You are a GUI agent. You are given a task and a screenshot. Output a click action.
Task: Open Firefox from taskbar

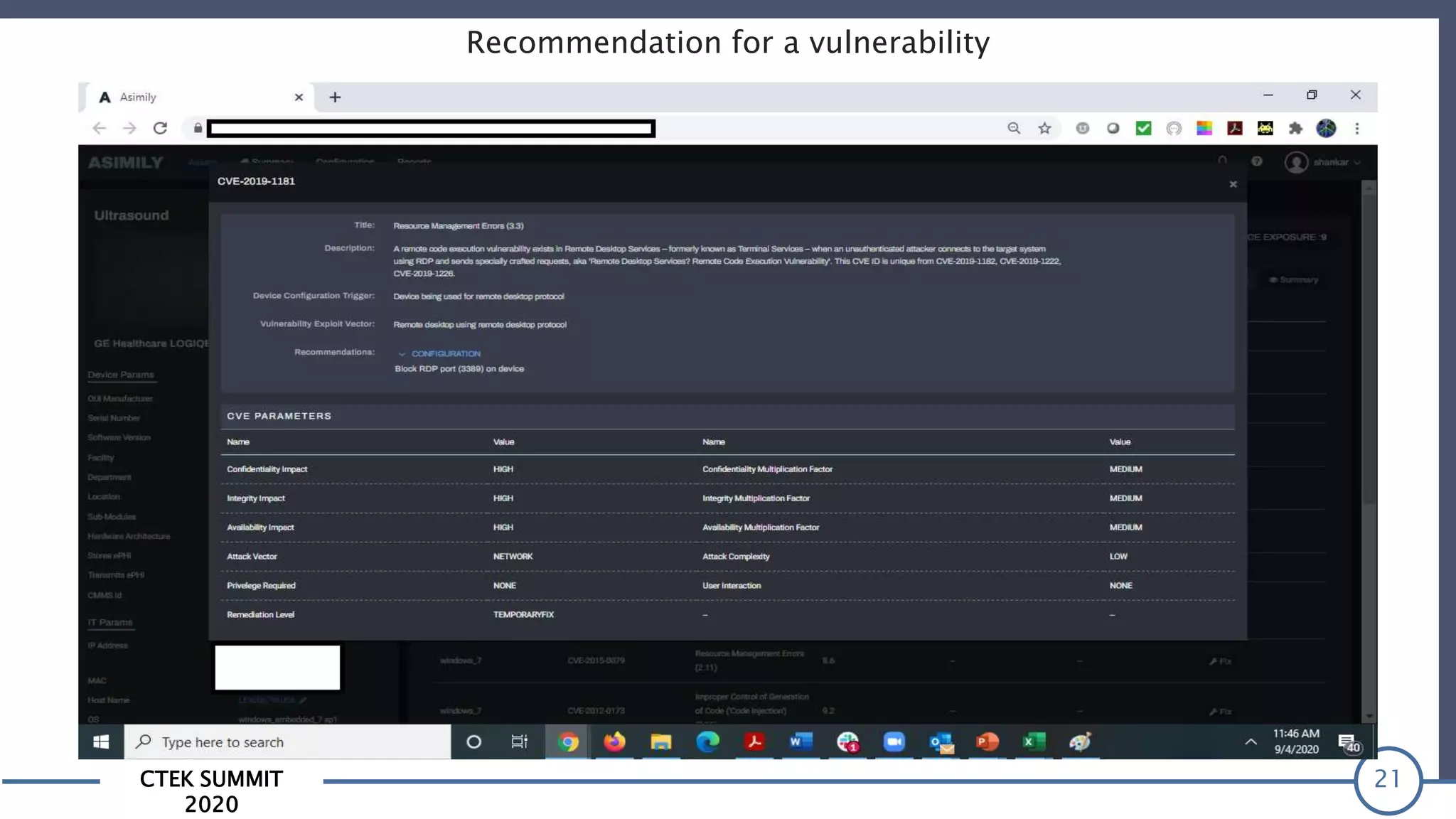[614, 742]
